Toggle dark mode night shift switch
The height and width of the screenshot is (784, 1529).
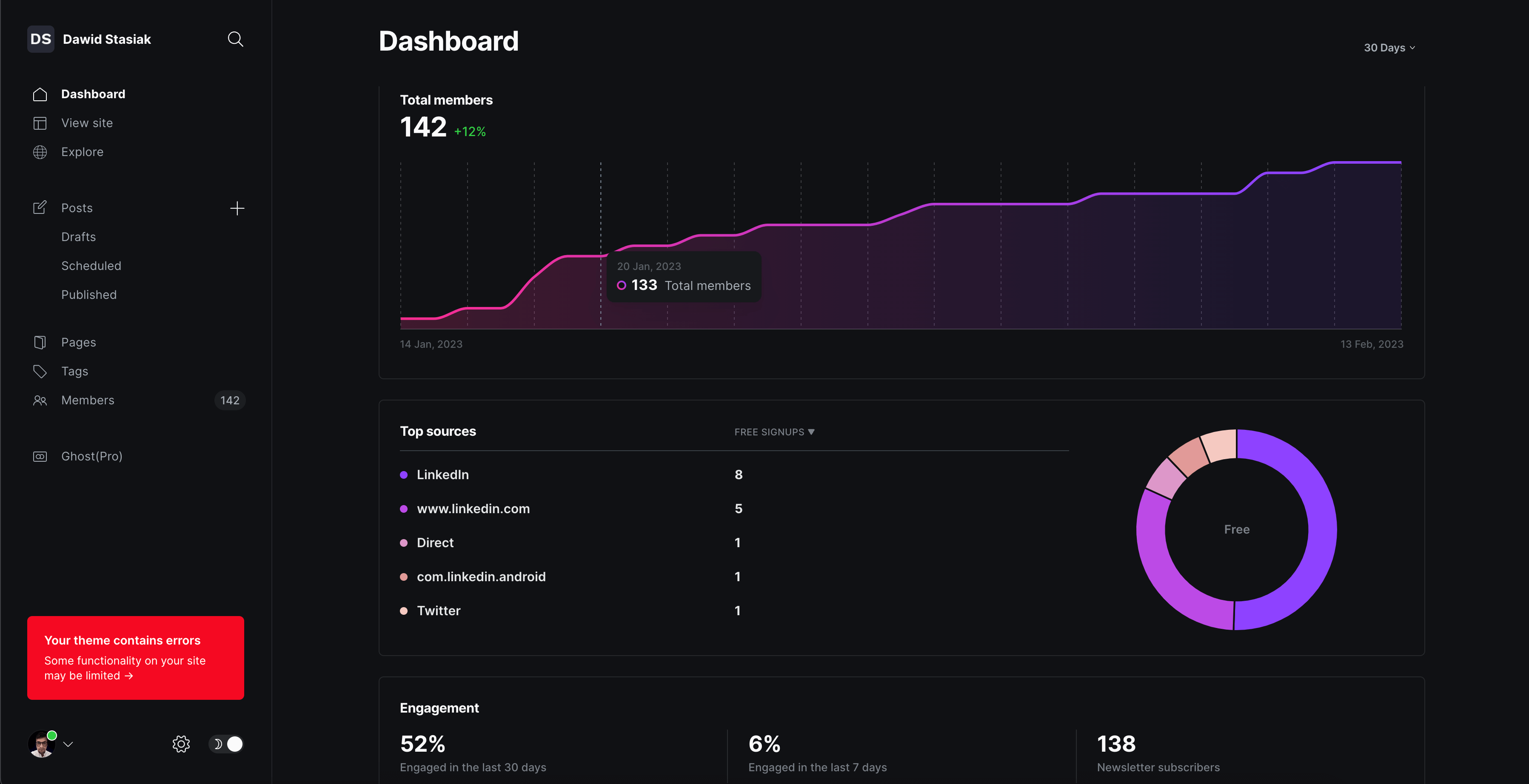[x=226, y=744]
